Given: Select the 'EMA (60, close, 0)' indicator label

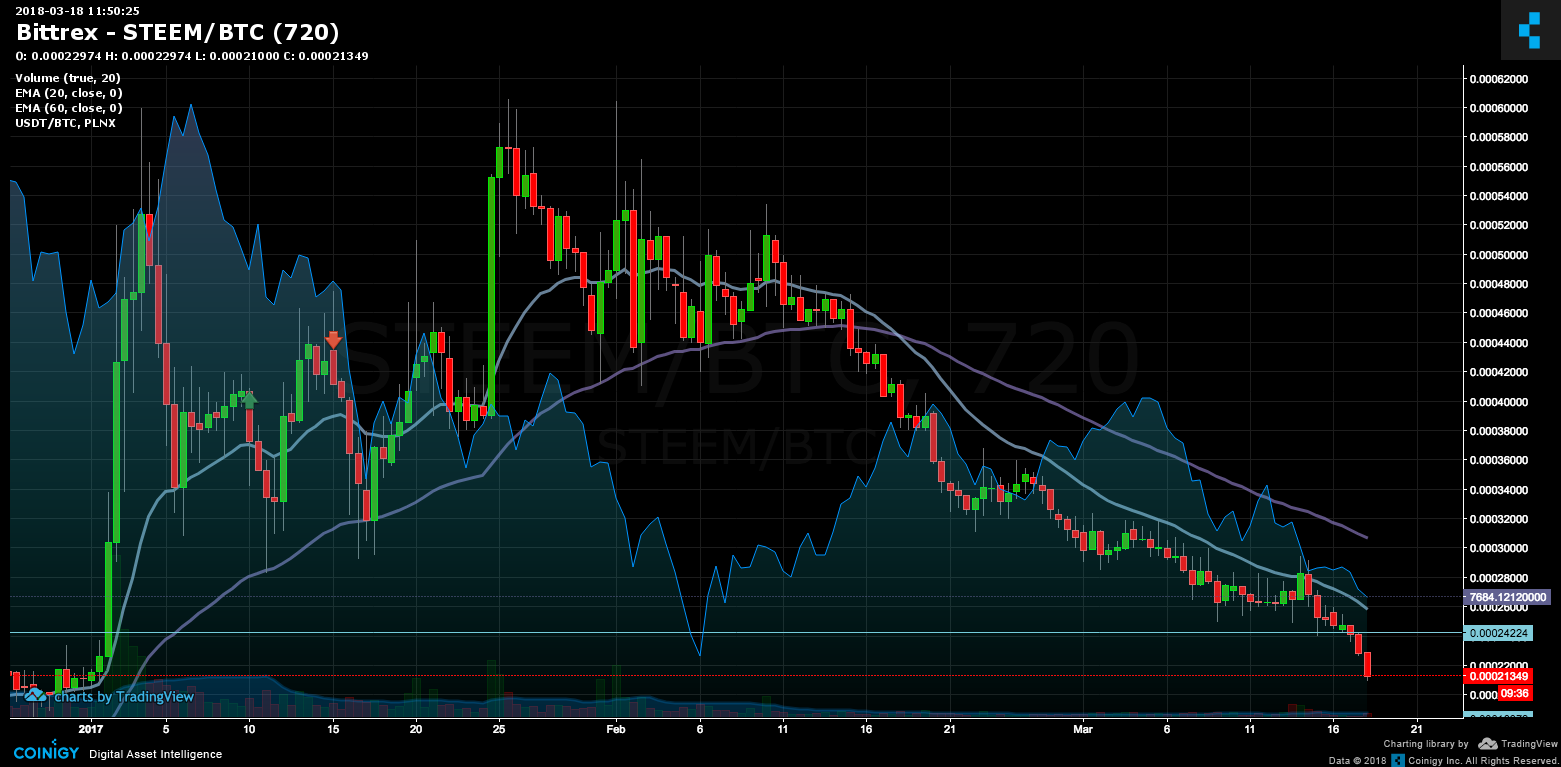Looking at the screenshot, I should coord(69,108).
